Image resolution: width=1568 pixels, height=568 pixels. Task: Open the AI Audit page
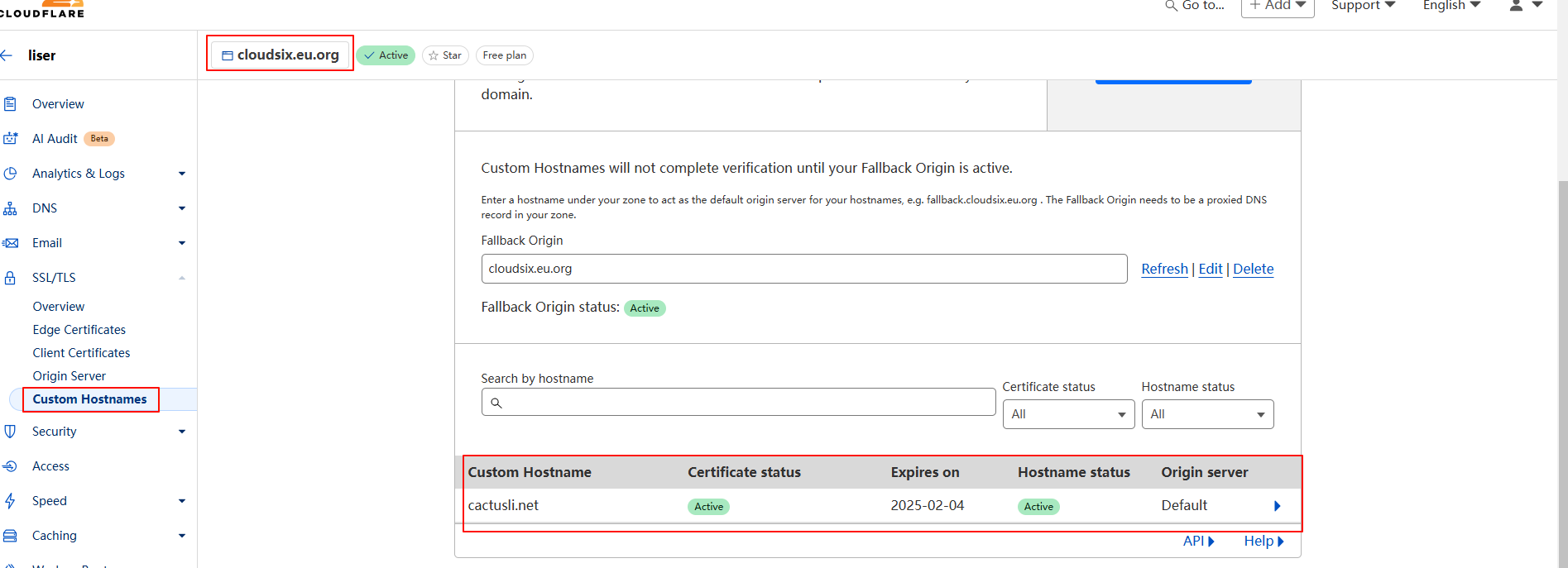click(x=55, y=139)
